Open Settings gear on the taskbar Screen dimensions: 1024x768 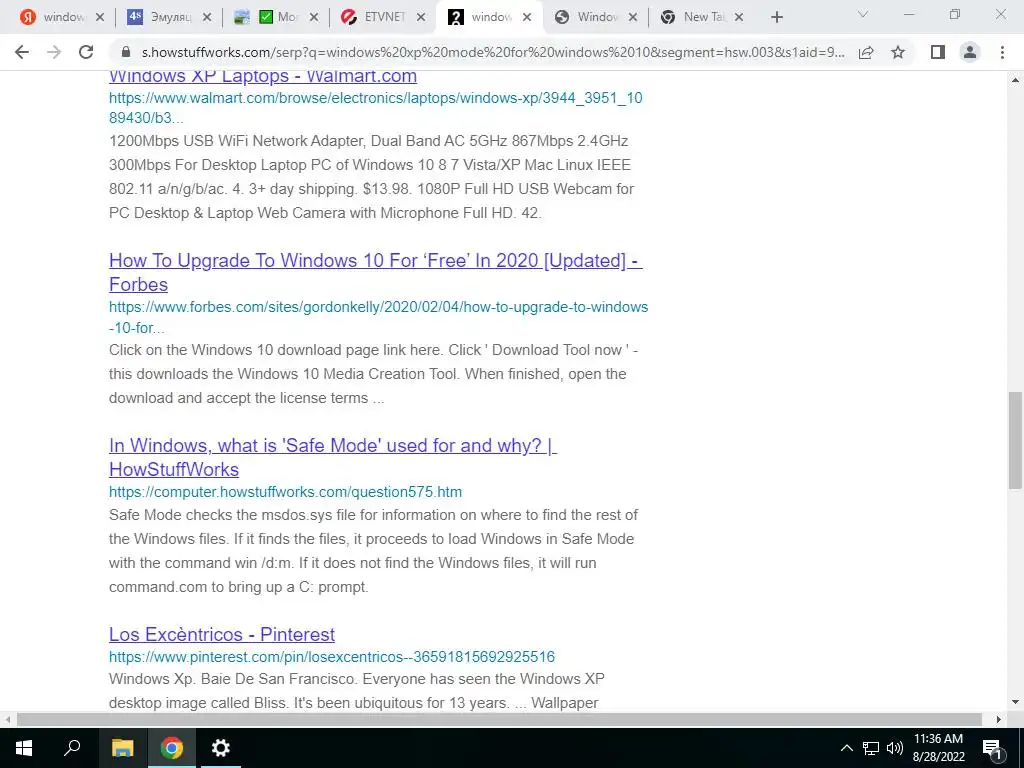click(x=221, y=748)
